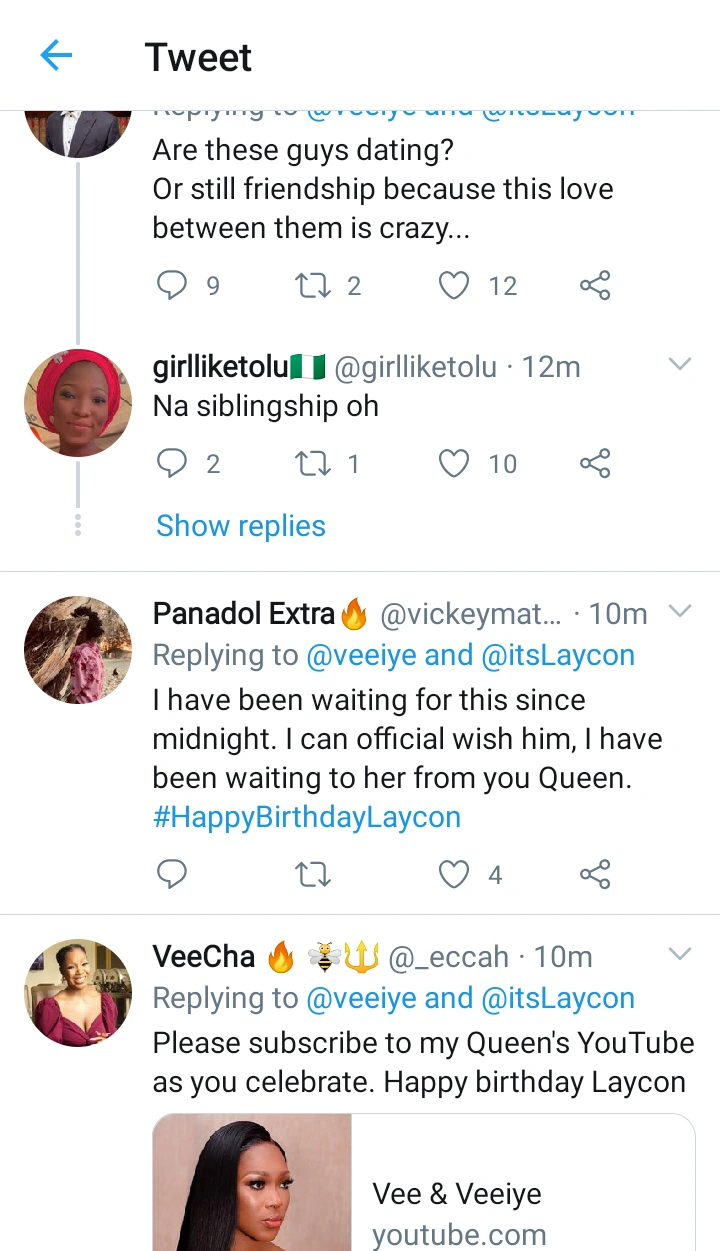720x1251 pixels.
Task: Open options chevron on girlliketolu's tweet
Action: coord(680,365)
